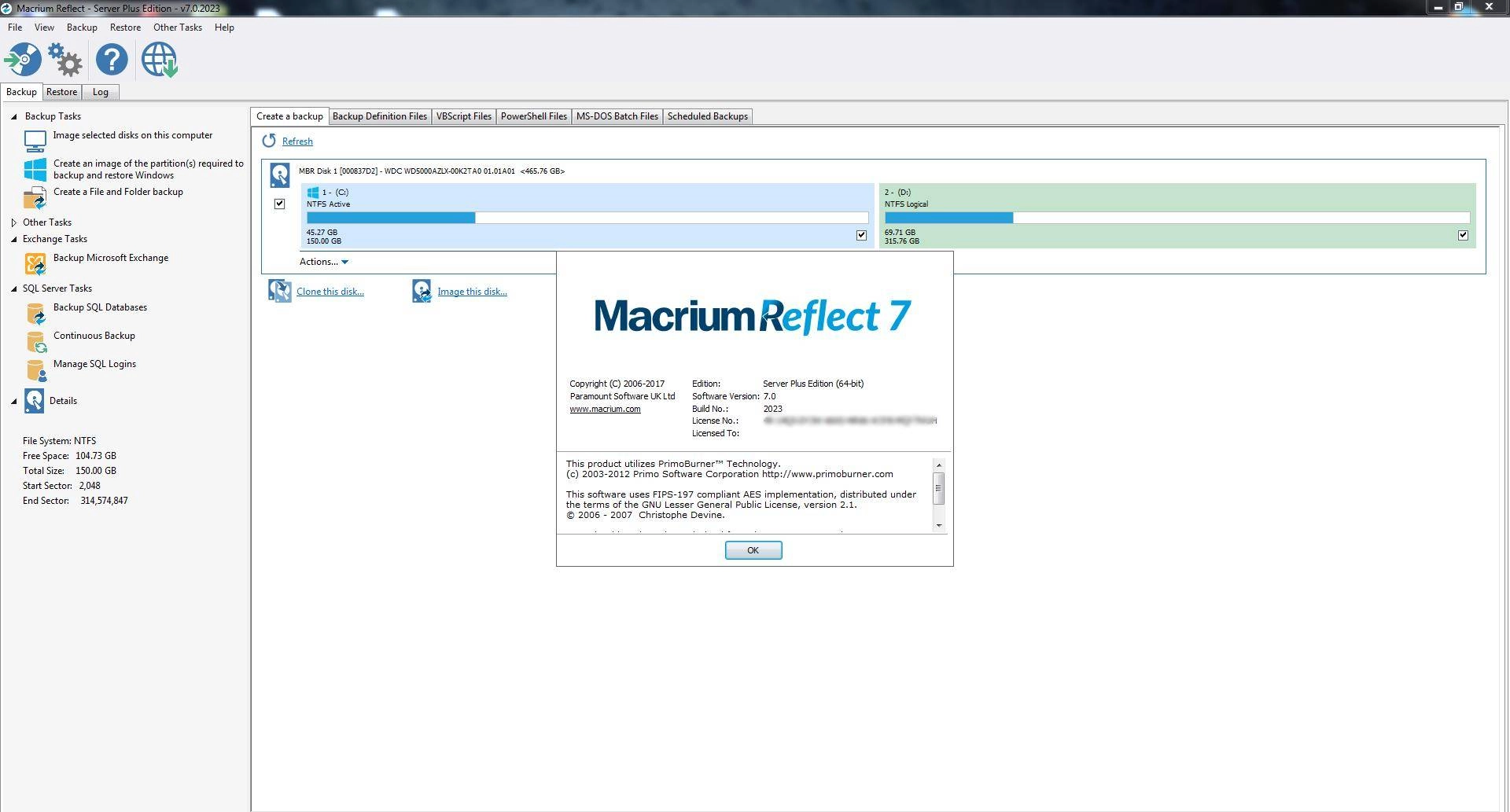1510x812 pixels.
Task: Click the backup disk image toolbar icon
Action: pos(23,60)
